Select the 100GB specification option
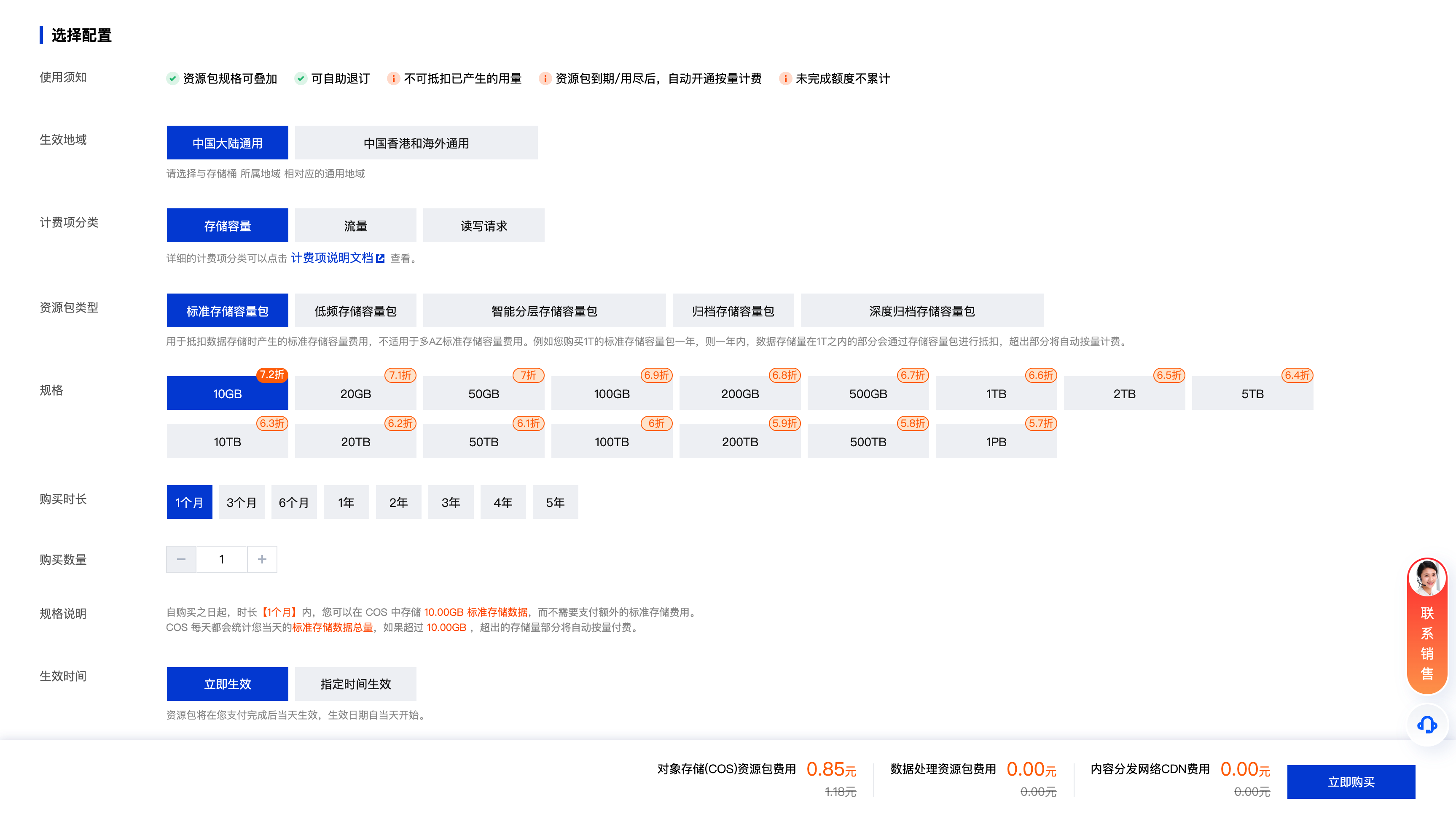This screenshot has height=814, width=1456. coord(612,394)
